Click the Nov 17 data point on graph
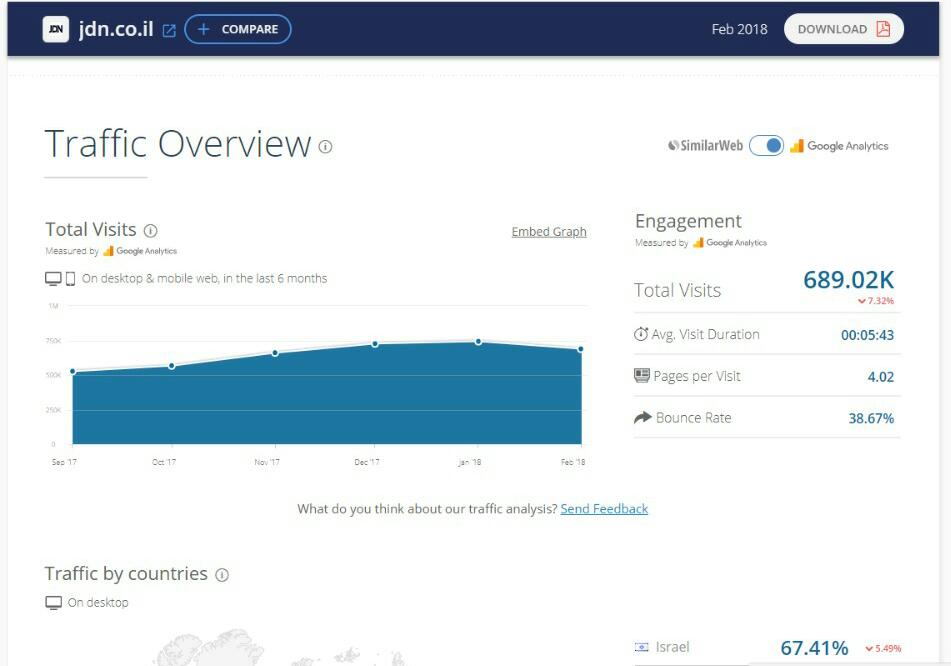The width and height of the screenshot is (951, 666). pyautogui.click(x=275, y=353)
